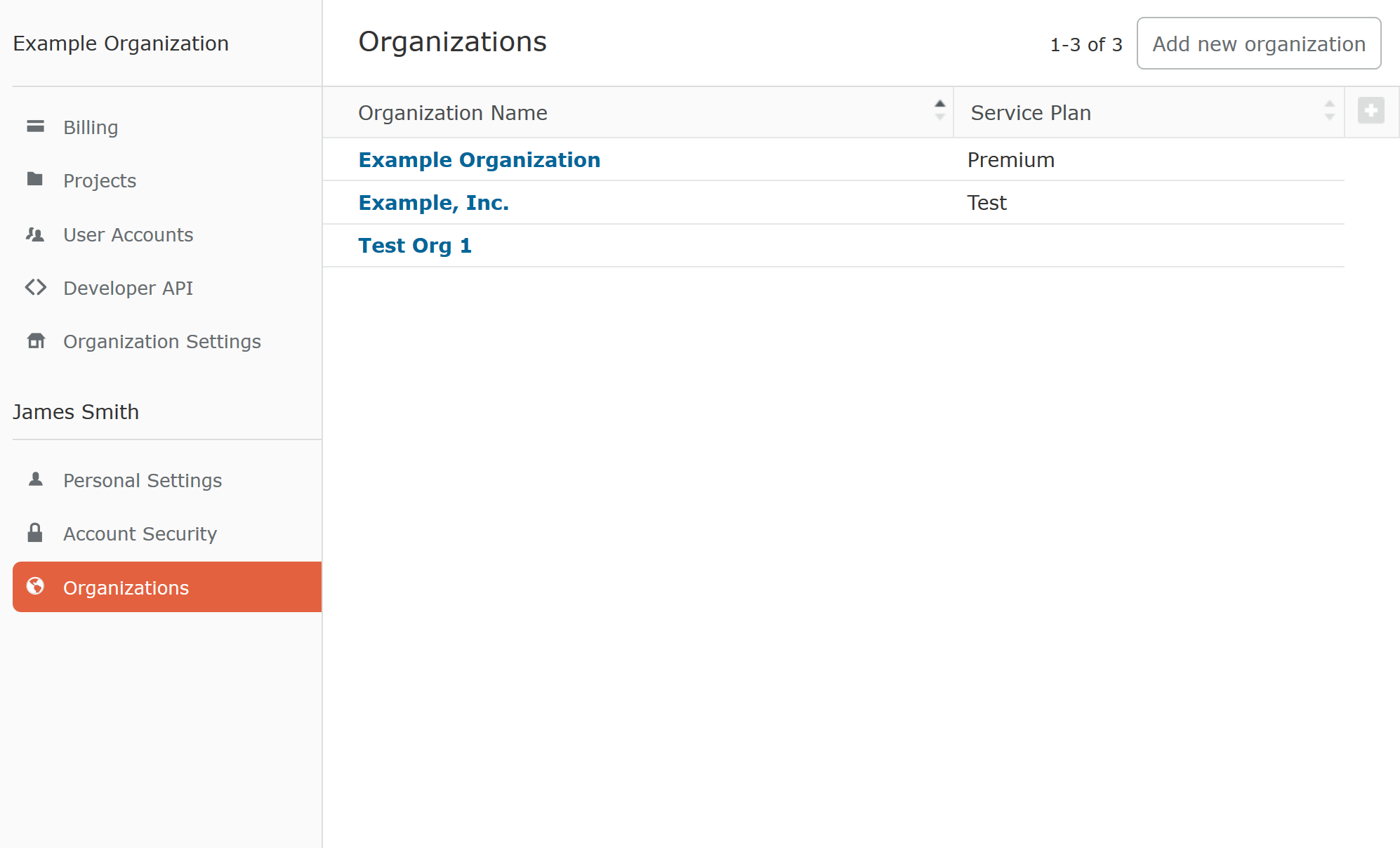The image size is (1400, 848).
Task: Click the Service Plan column header
Action: 1149,112
